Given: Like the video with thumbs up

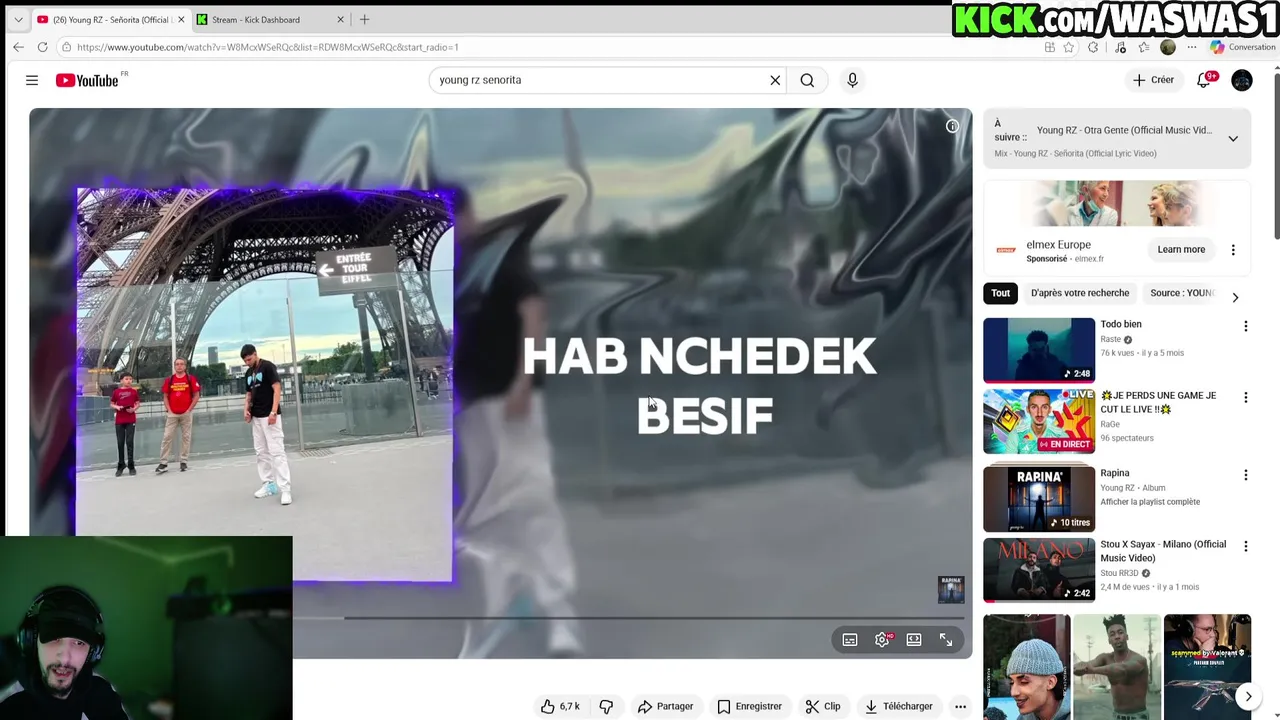Looking at the screenshot, I should [x=560, y=706].
